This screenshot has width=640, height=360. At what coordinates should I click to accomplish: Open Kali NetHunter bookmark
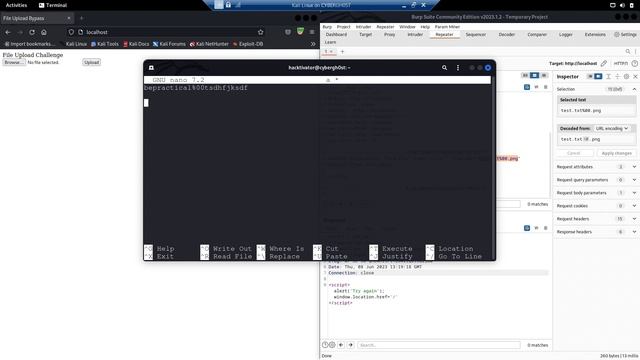209,44
